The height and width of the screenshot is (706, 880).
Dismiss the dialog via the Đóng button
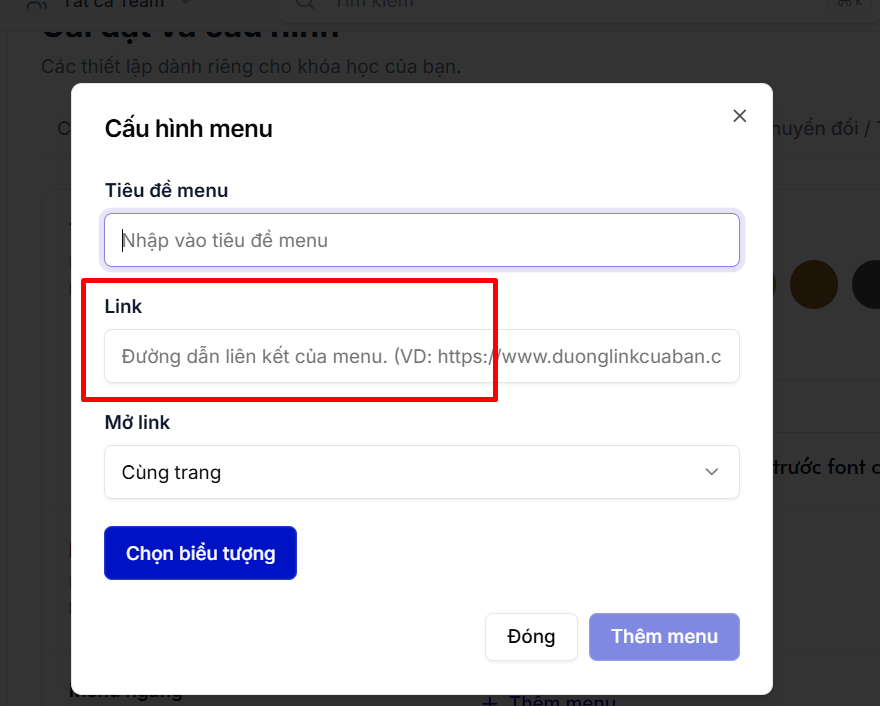[531, 636]
